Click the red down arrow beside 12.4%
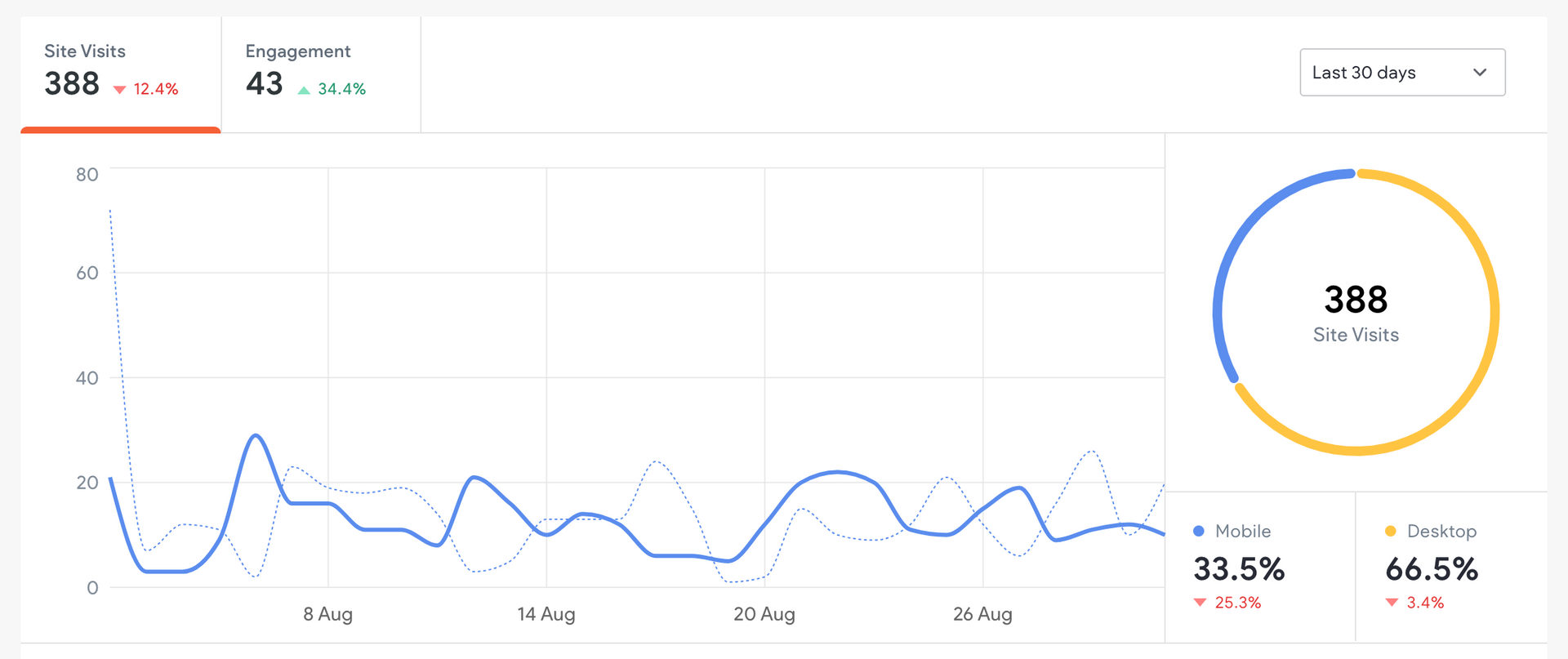 click(120, 90)
